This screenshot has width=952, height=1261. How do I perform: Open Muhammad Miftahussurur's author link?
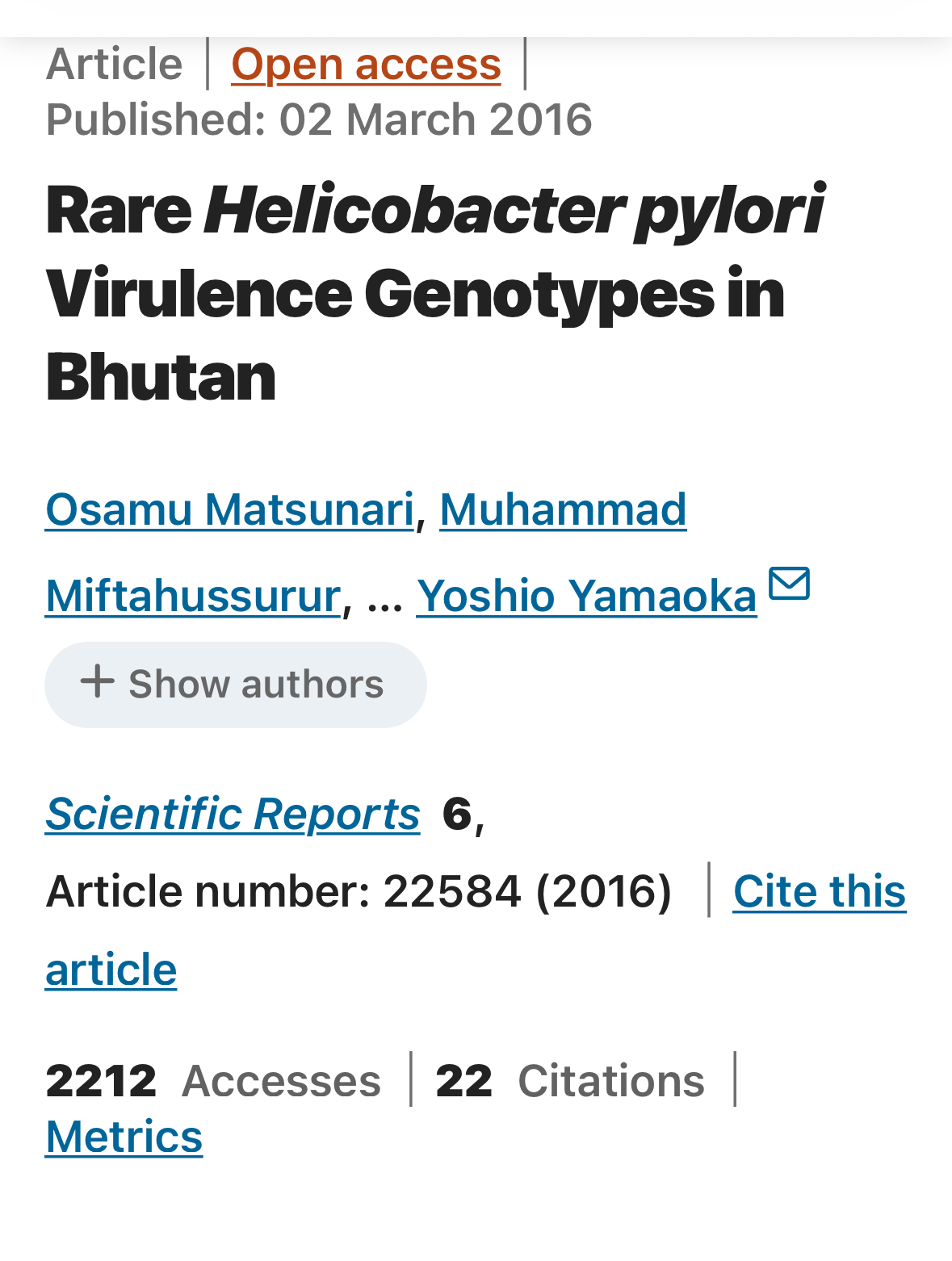pyautogui.click(x=366, y=553)
